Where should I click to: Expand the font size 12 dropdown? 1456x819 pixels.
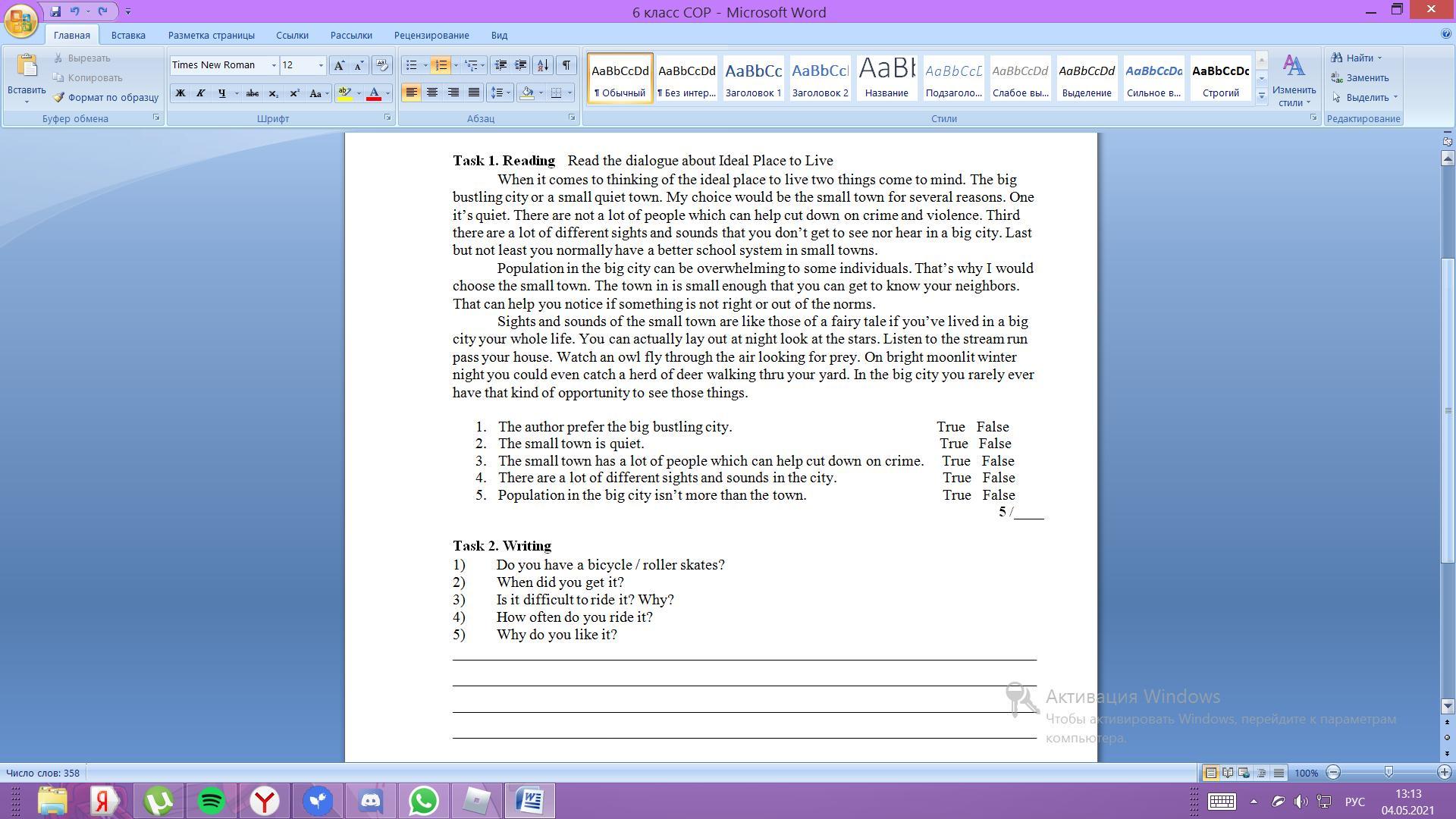pos(321,65)
